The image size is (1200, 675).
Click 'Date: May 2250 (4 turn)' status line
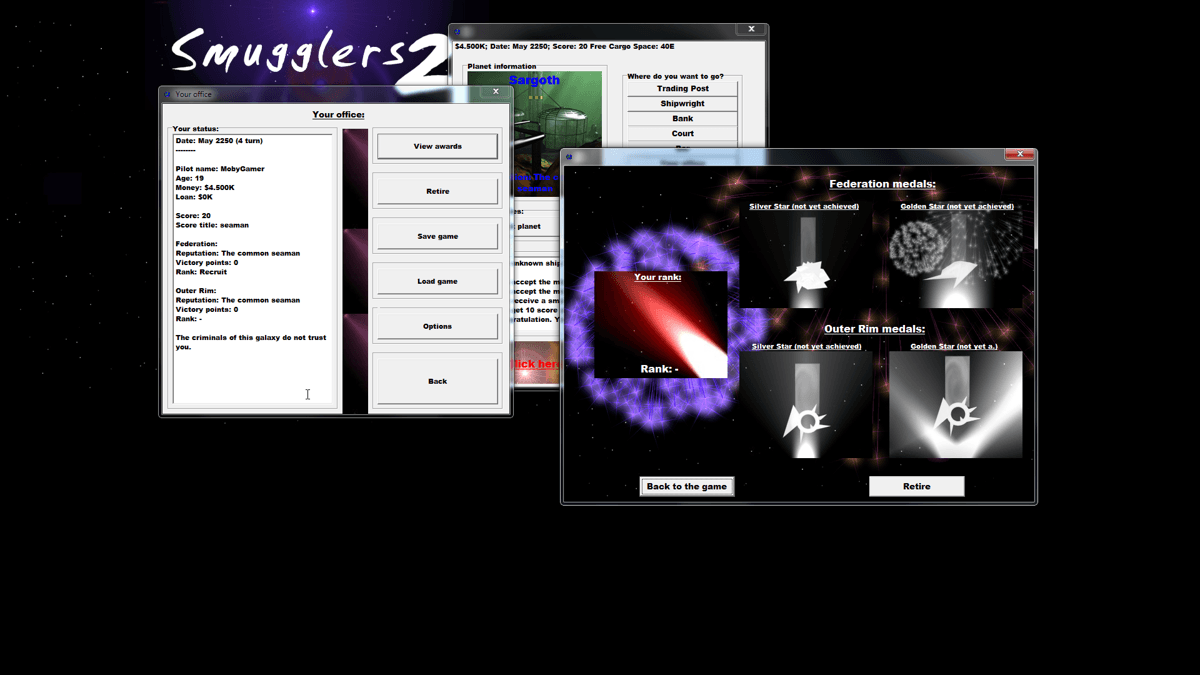click(x=219, y=141)
